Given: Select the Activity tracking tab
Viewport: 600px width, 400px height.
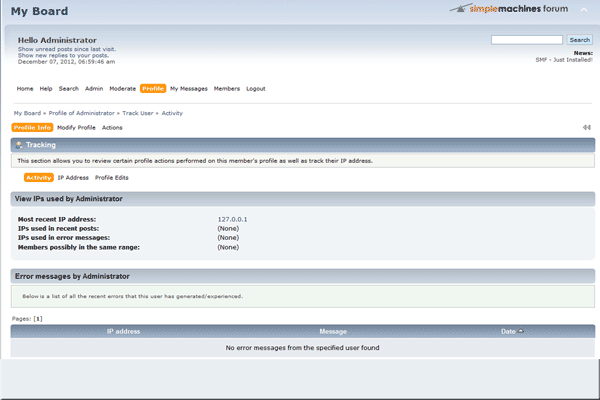Looking at the screenshot, I should tap(39, 178).
